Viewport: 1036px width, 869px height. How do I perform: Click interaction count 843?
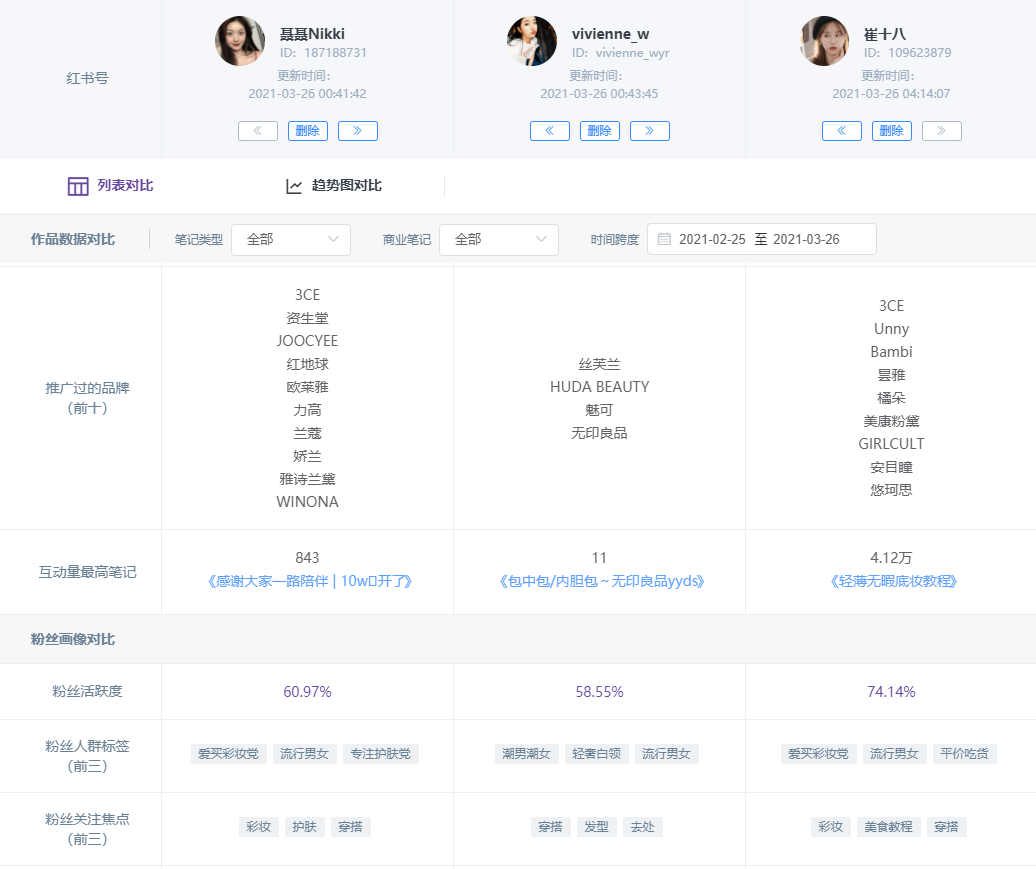pos(307,558)
